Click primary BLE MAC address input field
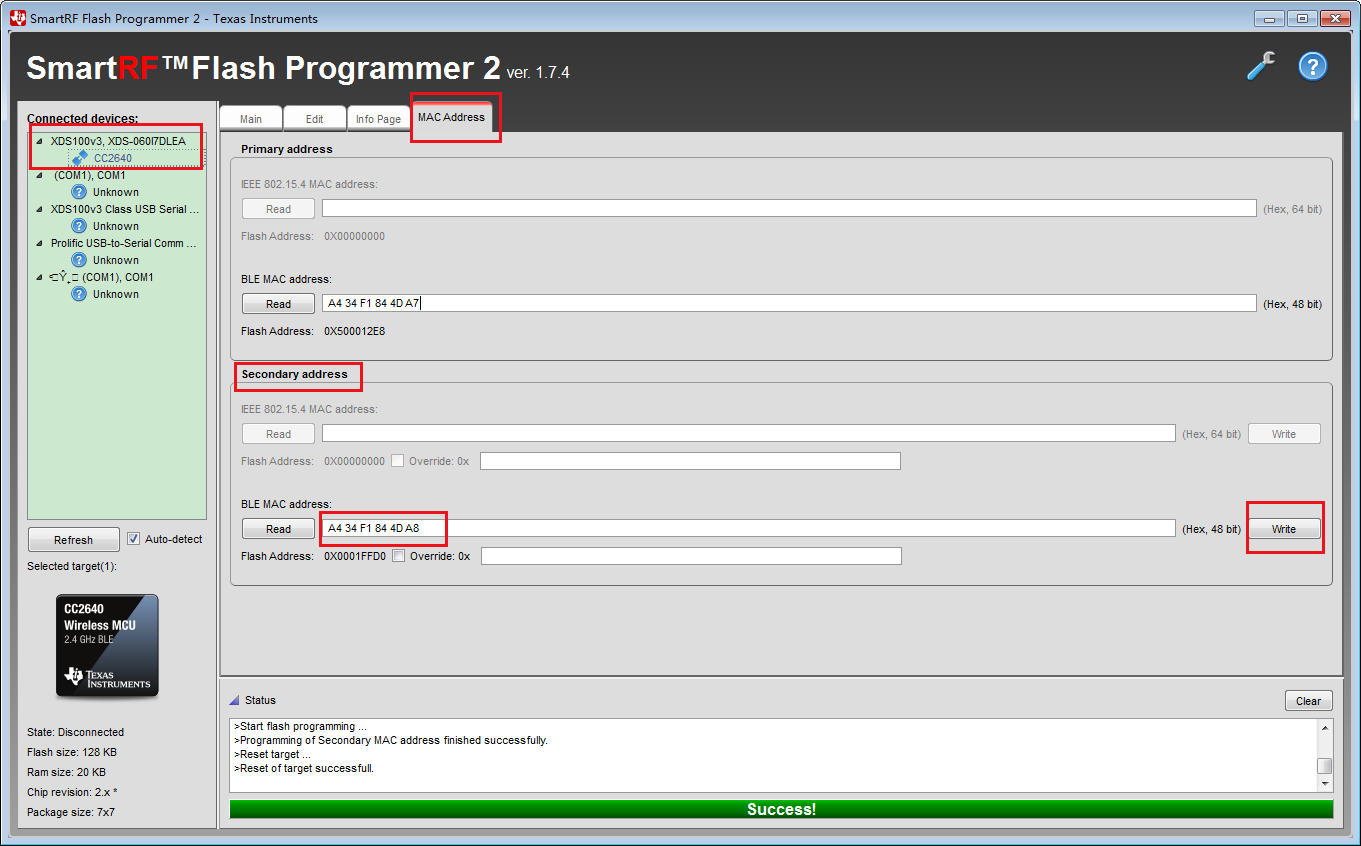This screenshot has width=1361, height=846. point(789,303)
